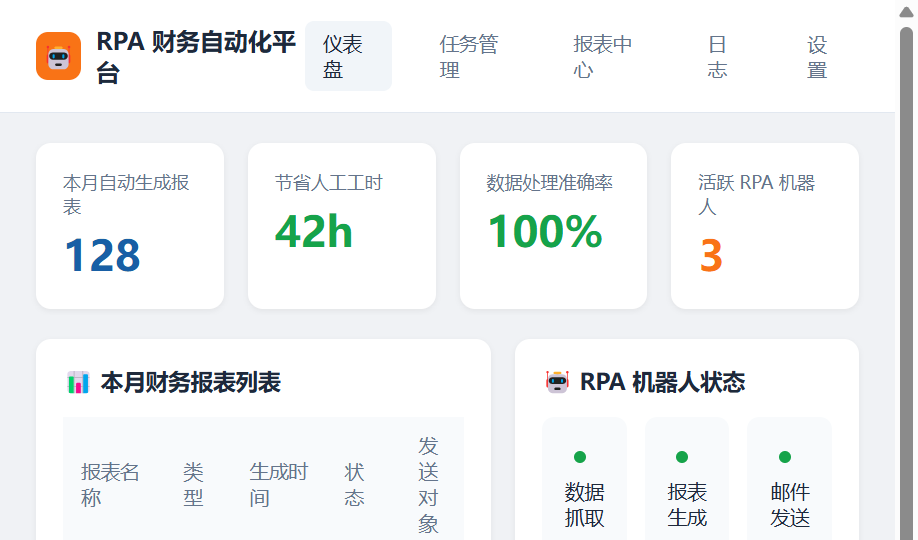The width and height of the screenshot is (918, 540).
Task: Click the orange 3 robots value
Action: (x=711, y=255)
